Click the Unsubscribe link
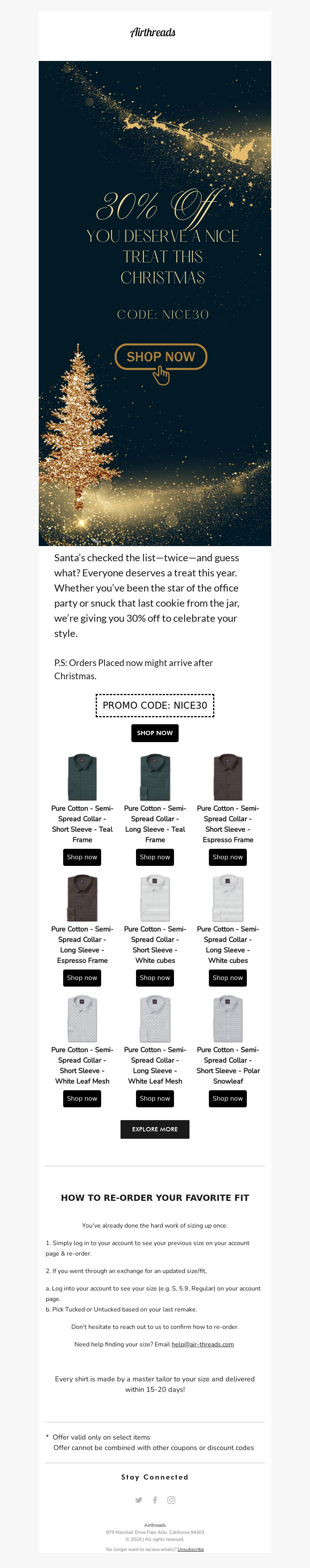Screen dimensions: 310x1568 [191, 1549]
